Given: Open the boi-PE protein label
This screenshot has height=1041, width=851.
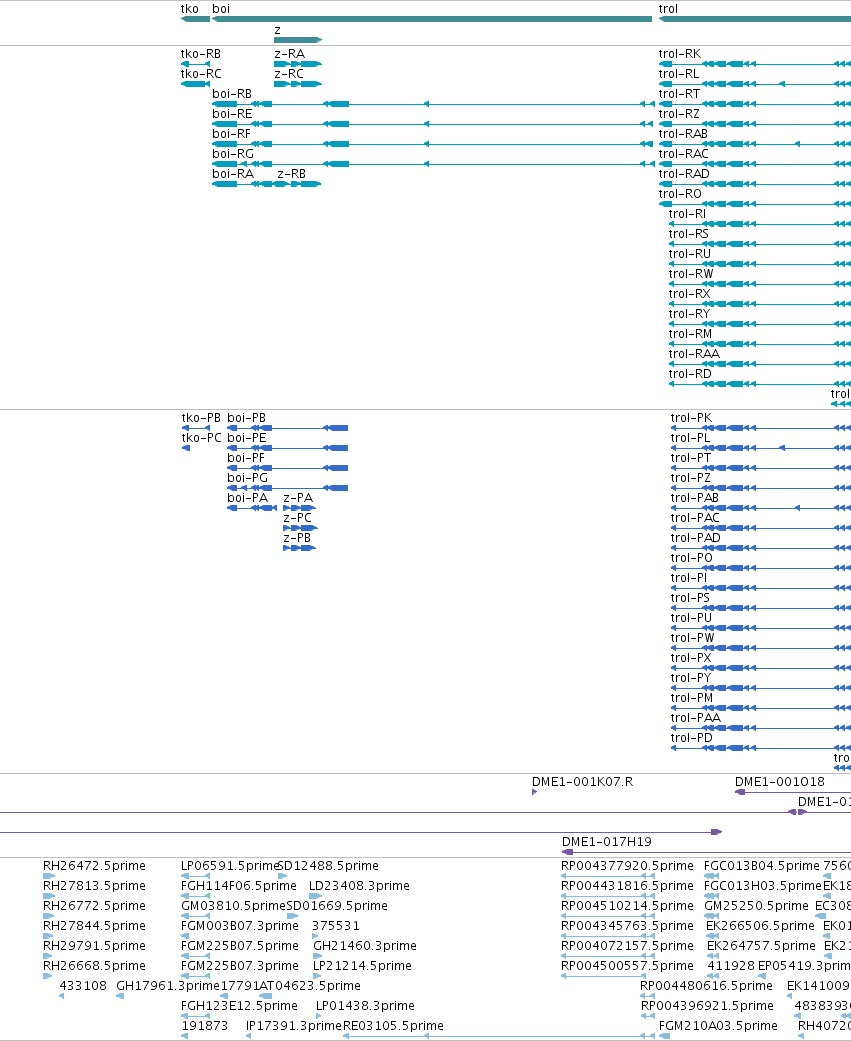Looking at the screenshot, I should click(x=246, y=438).
